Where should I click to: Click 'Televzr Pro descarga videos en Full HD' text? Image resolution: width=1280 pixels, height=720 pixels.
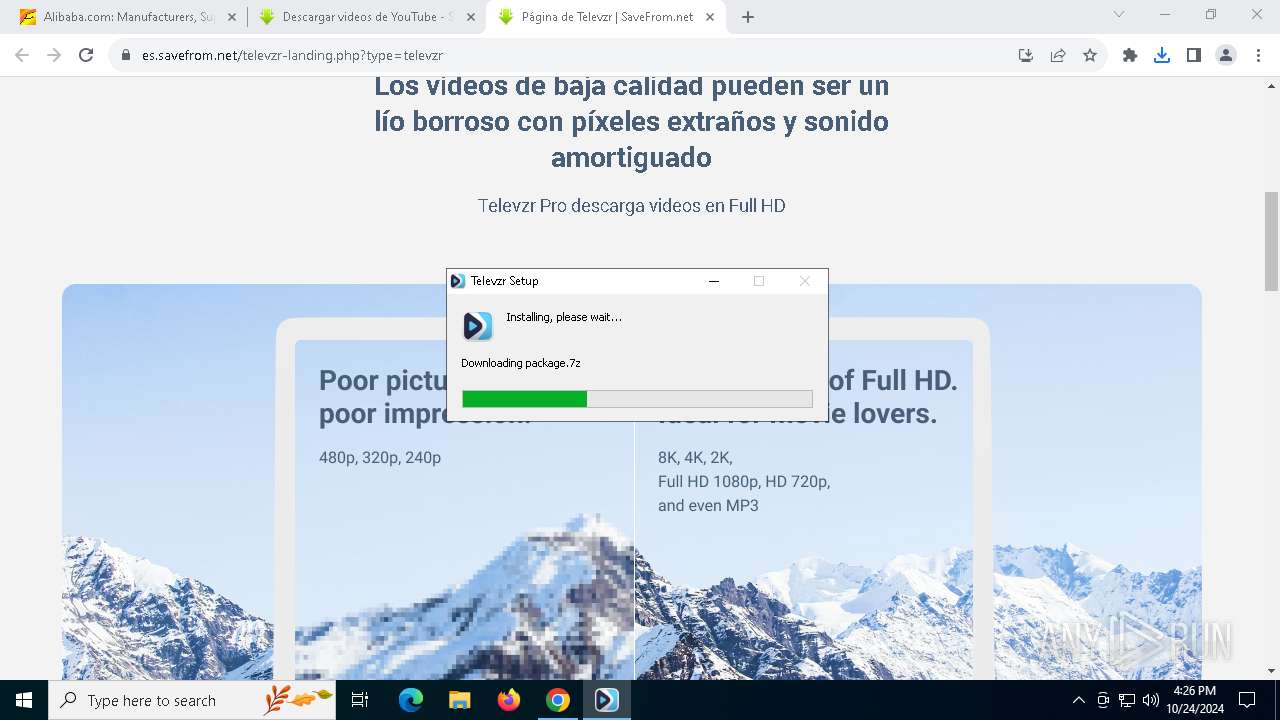pos(631,206)
